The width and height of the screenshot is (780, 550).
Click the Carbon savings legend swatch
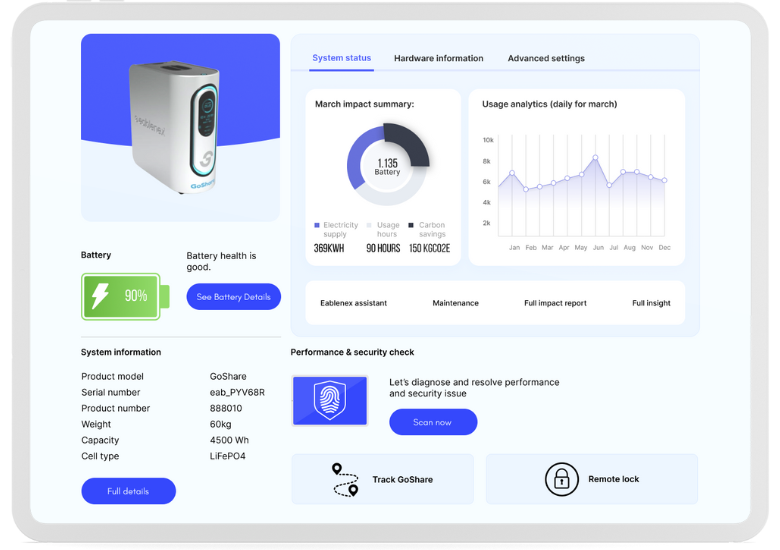point(411,225)
